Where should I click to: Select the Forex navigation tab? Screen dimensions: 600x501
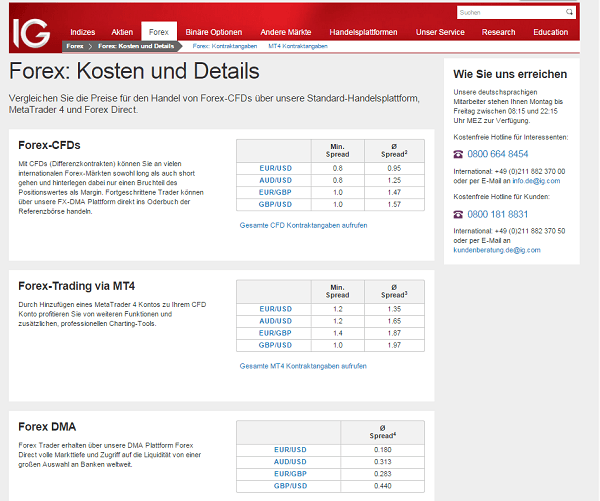(159, 31)
